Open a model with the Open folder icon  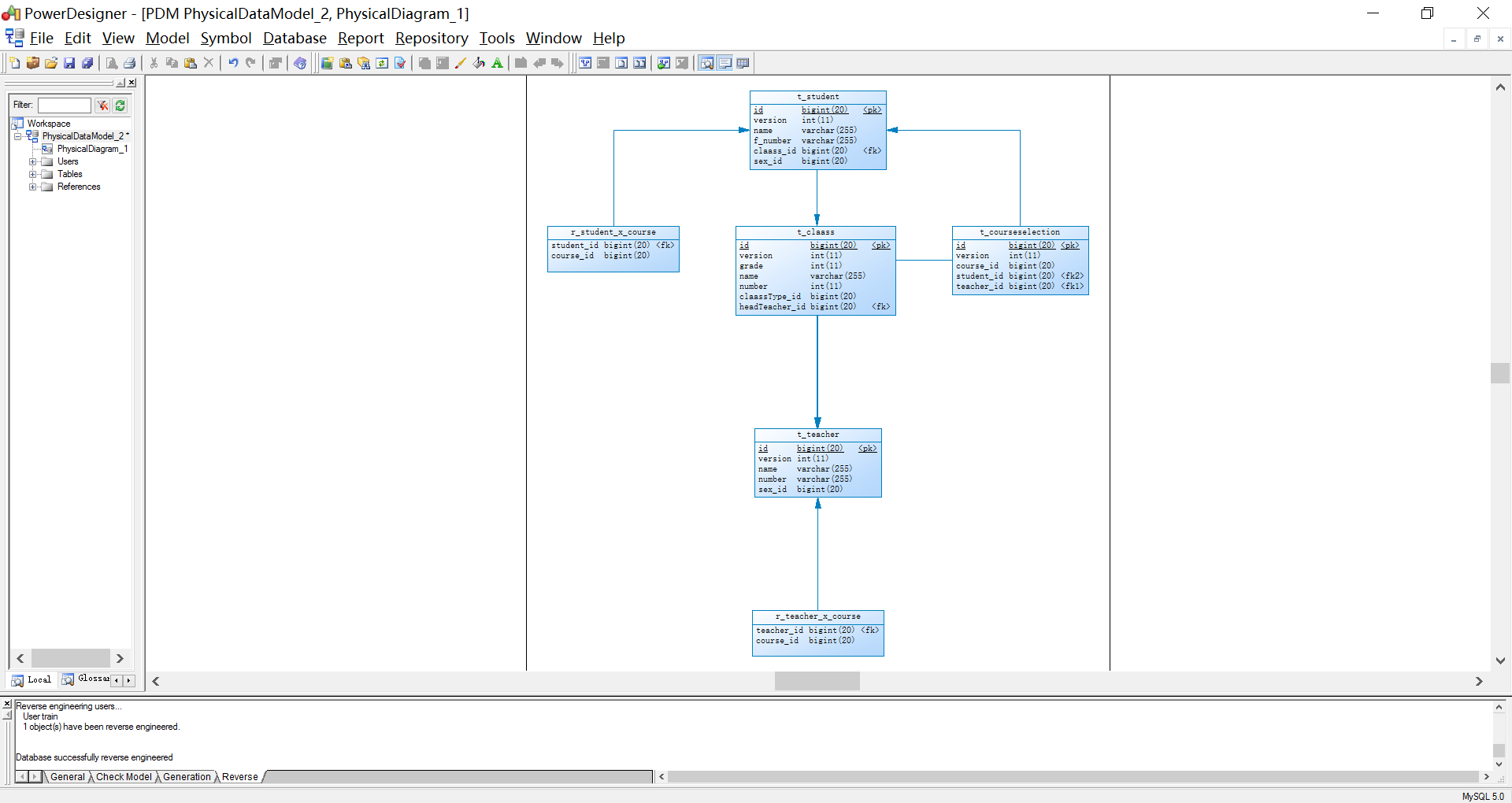click(x=51, y=63)
